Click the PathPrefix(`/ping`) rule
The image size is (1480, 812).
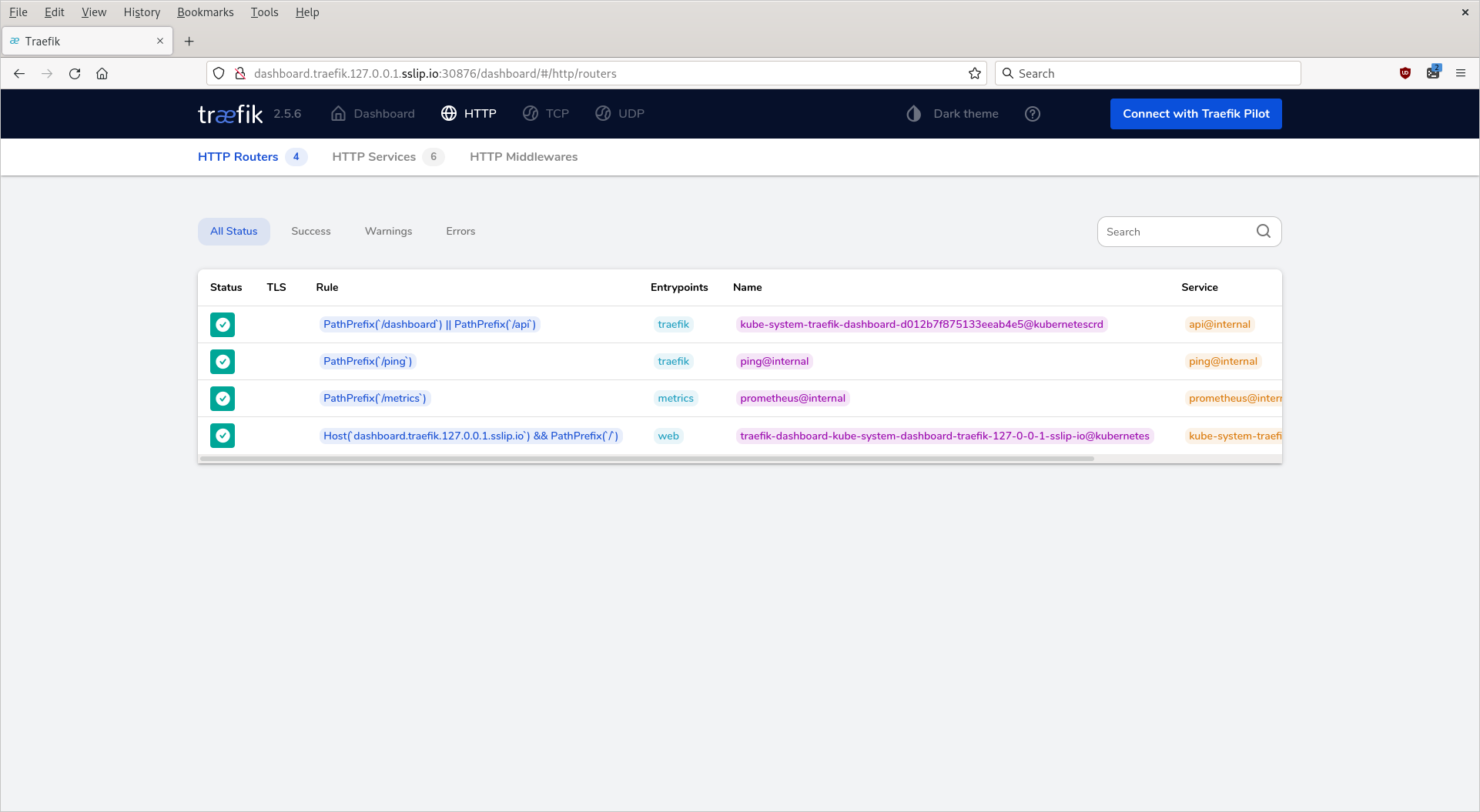pyautogui.click(x=368, y=362)
